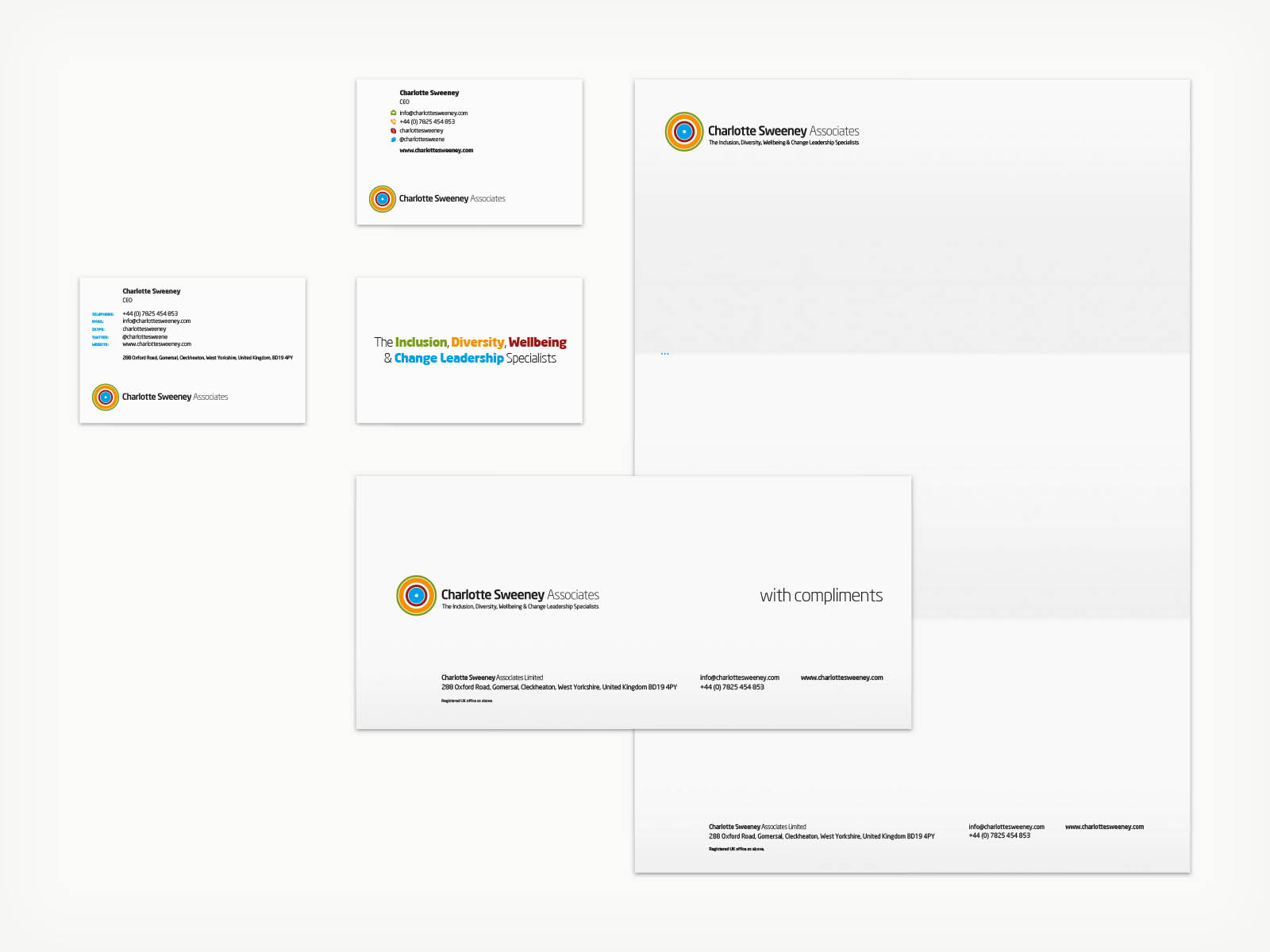Click the website URL beside the WEBSITE label
Image resolution: width=1270 pixels, height=952 pixels.
click(x=157, y=344)
